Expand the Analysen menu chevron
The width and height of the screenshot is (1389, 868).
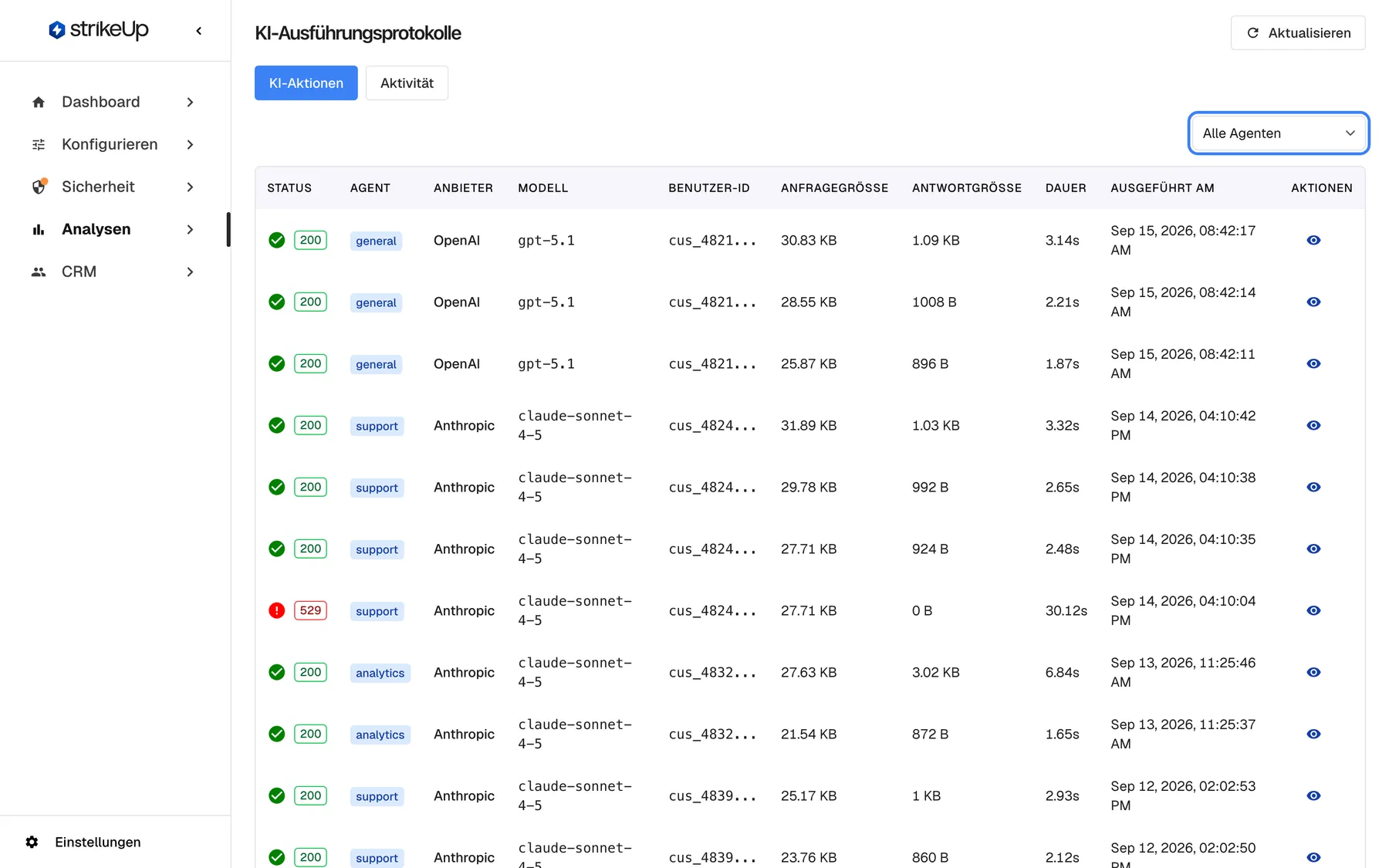click(190, 229)
